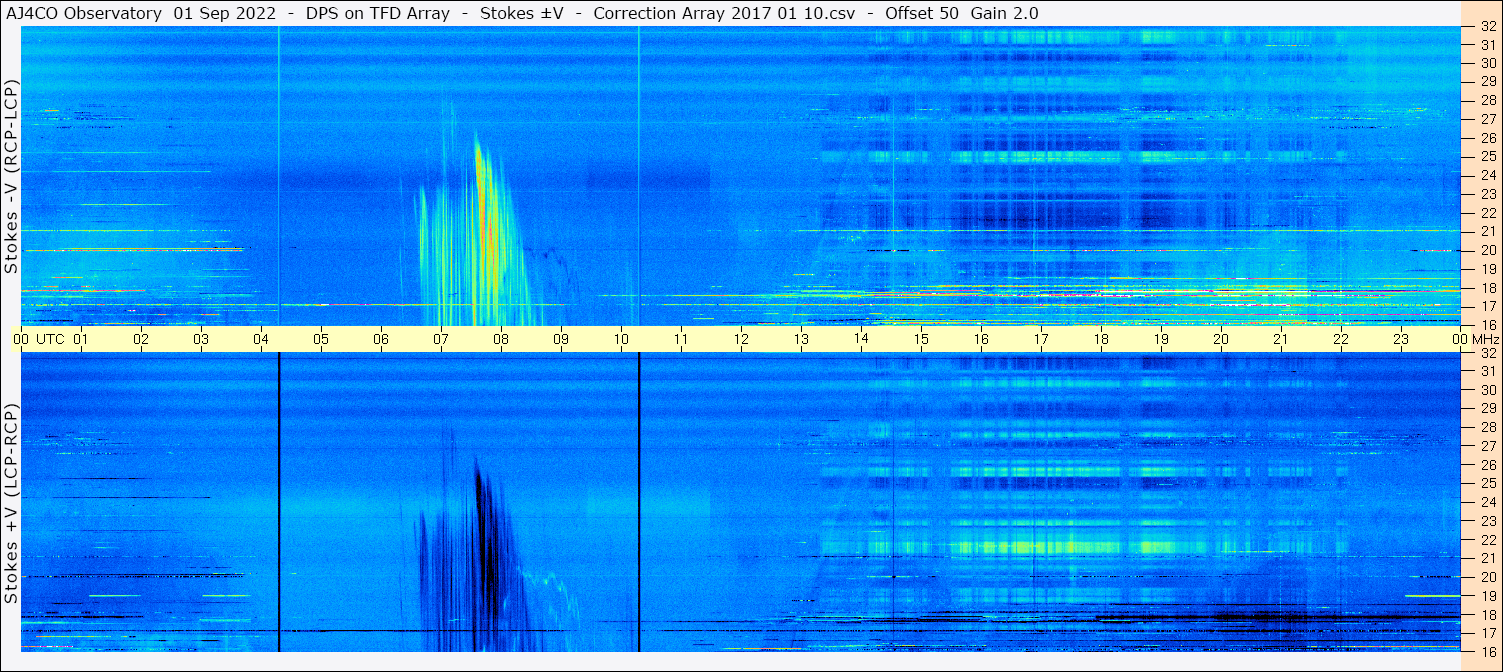Click the 23 MHz tick of Stokes +V plot

pos(1487,521)
